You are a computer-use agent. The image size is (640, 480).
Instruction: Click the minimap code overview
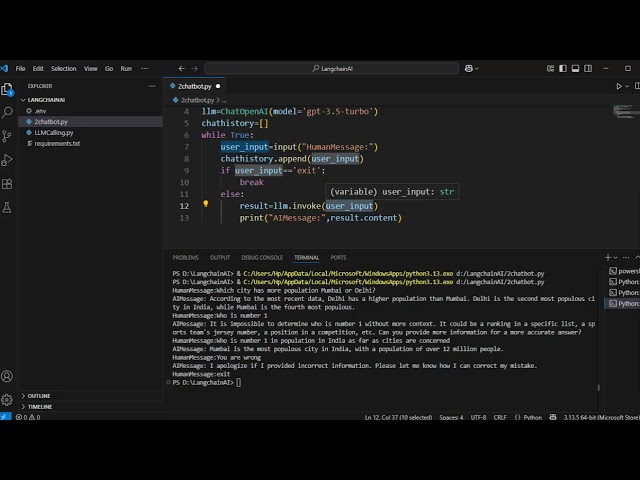(624, 111)
